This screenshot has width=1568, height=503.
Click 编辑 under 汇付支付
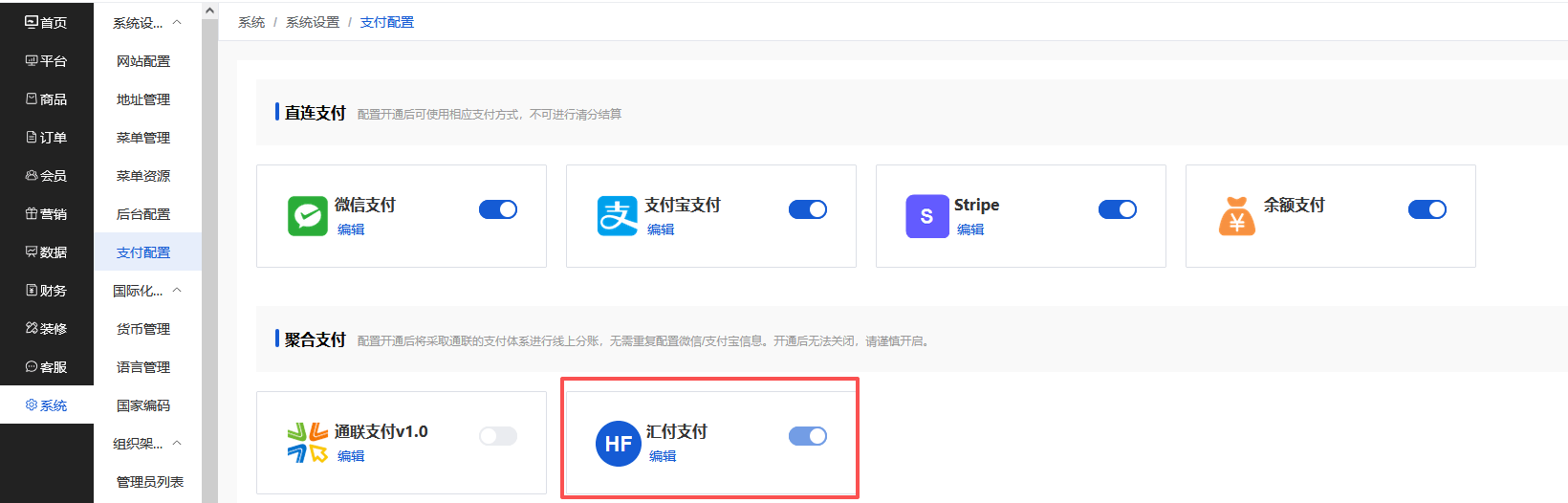(x=663, y=456)
